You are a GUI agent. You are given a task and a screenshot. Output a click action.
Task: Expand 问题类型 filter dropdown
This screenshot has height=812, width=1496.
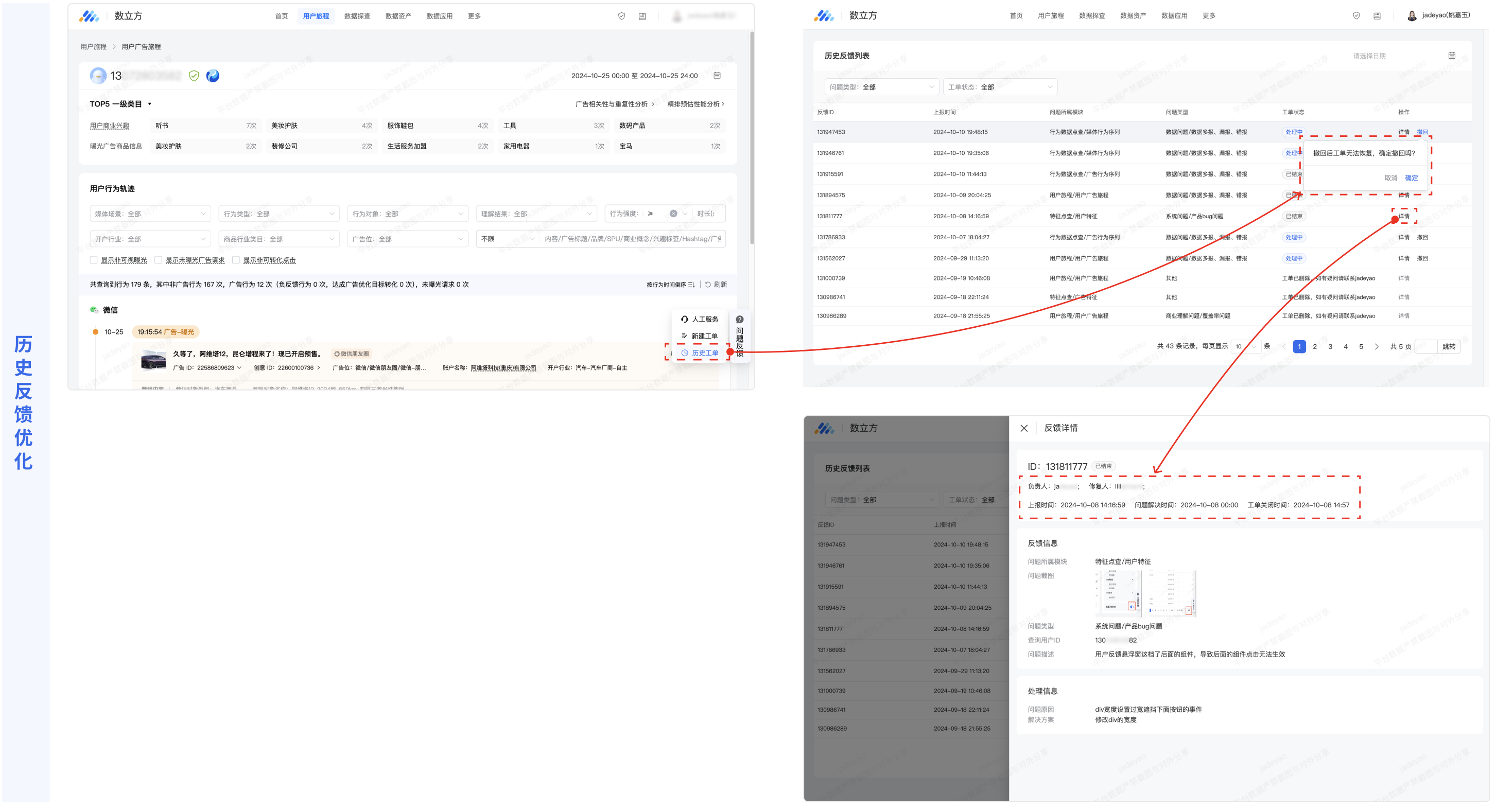(881, 87)
